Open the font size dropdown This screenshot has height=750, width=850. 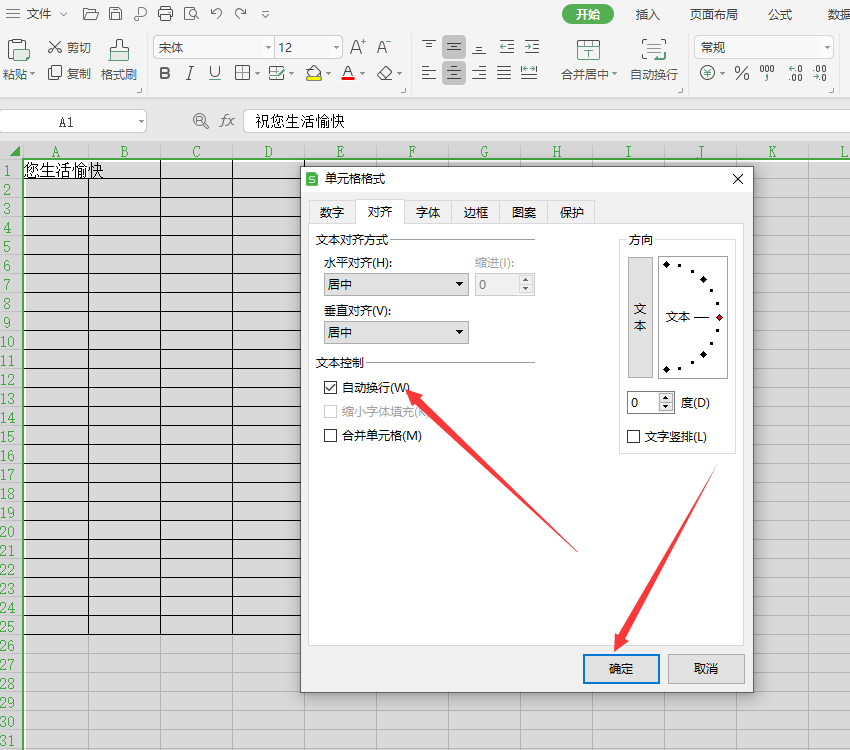click(x=336, y=48)
